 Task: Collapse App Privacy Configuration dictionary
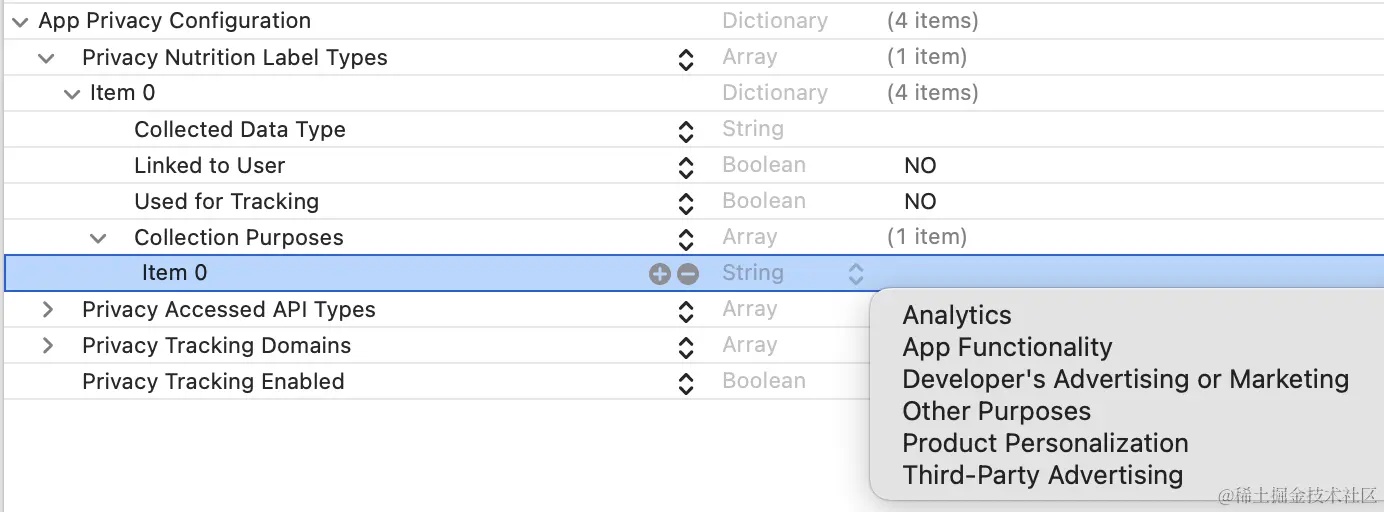(x=20, y=21)
